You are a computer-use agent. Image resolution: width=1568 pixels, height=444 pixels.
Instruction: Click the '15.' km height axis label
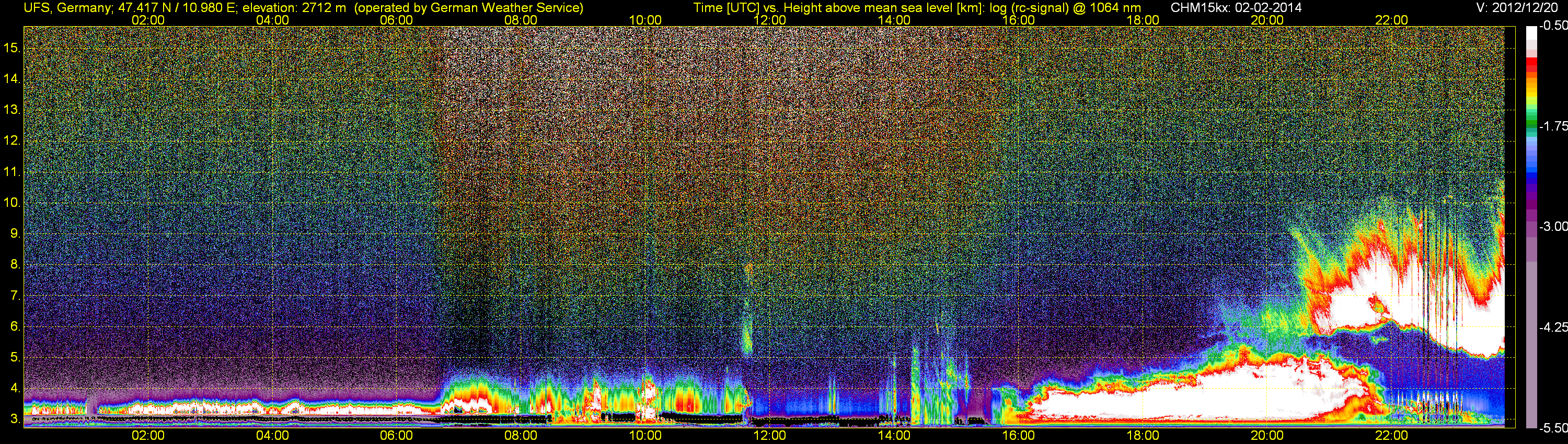[x=13, y=48]
